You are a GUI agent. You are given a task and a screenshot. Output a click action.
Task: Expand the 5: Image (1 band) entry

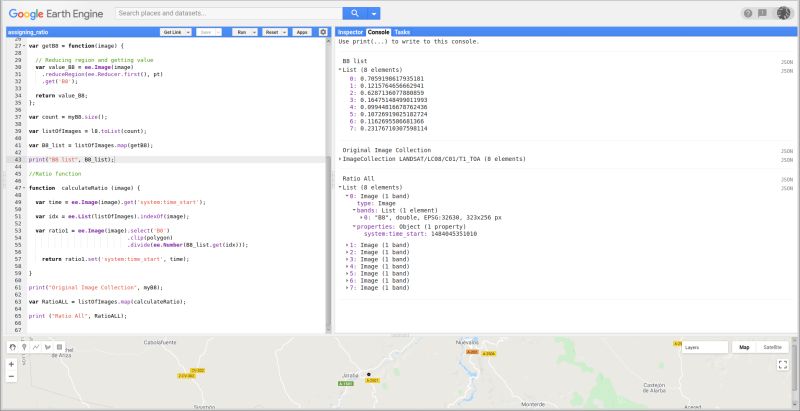tap(347, 274)
